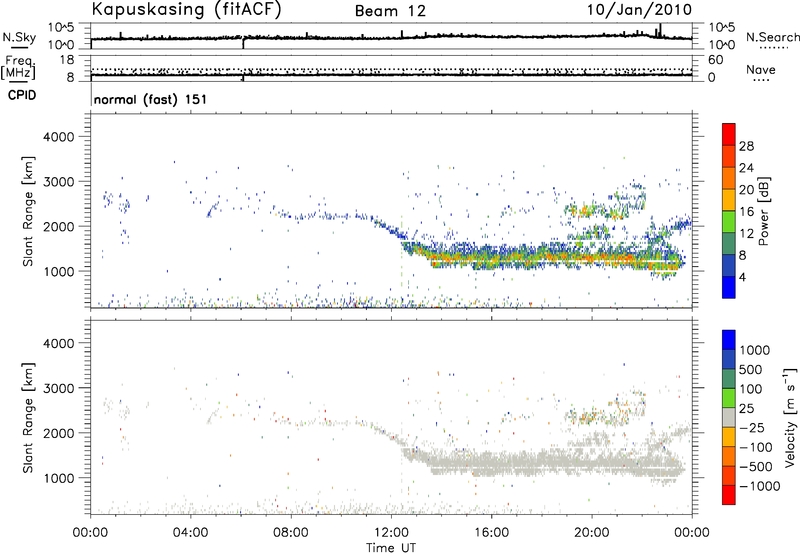This screenshot has height=554, width=800.
Task: Click the "12" value on Power scale
Action: 746,234
